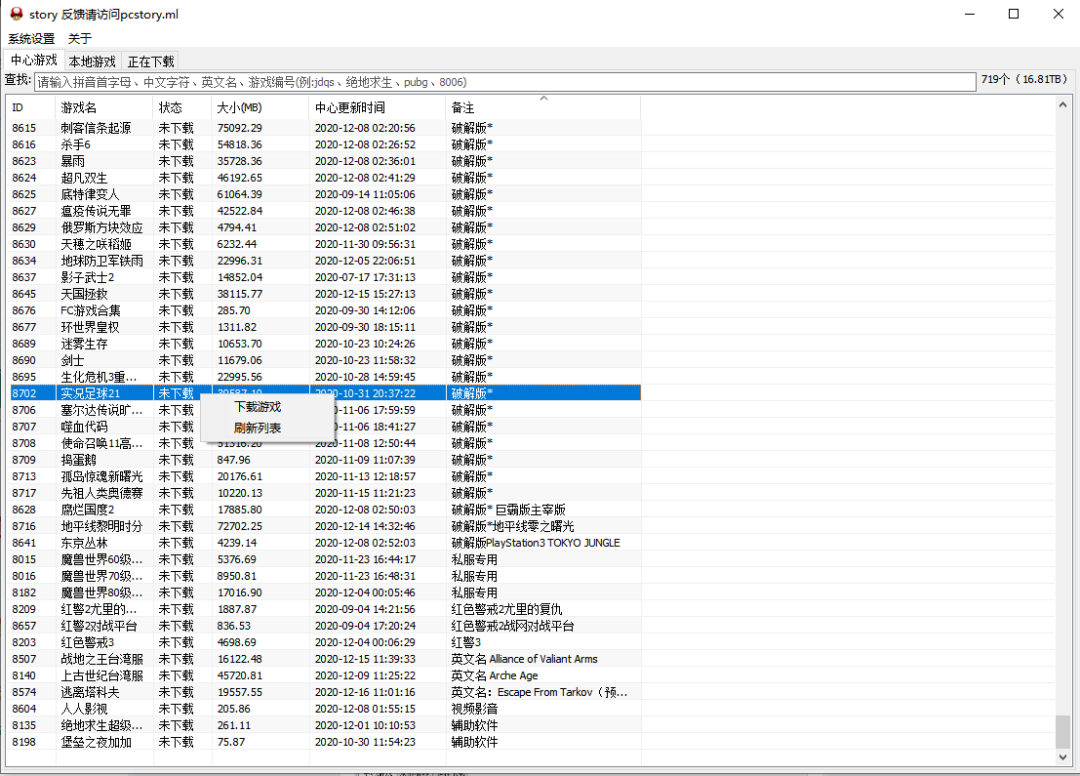The width and height of the screenshot is (1080, 776).
Task: Click ID cell 8182
Action: click(24, 592)
